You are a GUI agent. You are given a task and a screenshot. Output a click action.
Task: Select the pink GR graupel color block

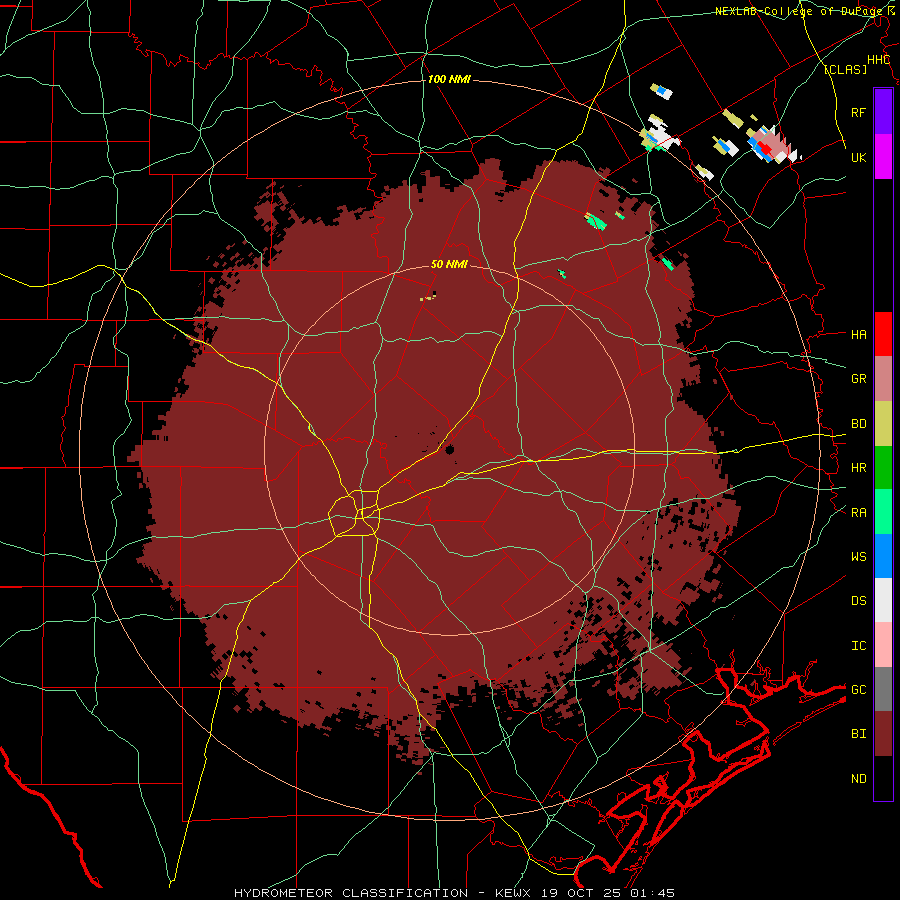(883, 379)
